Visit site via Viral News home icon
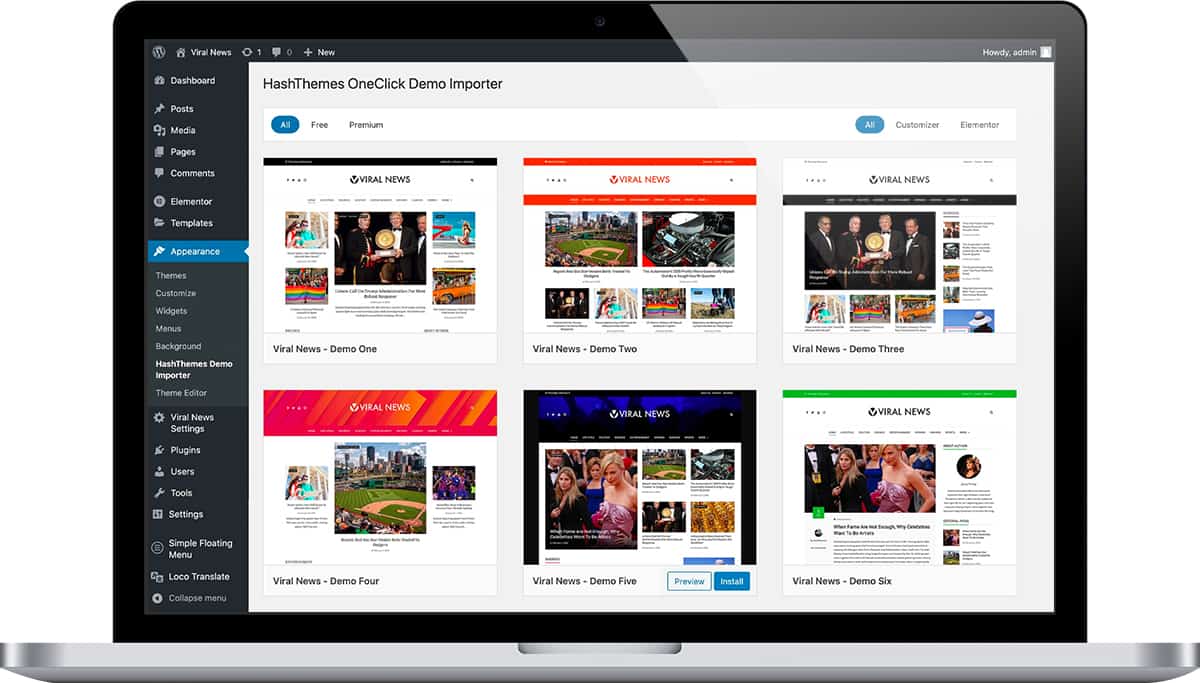 tap(181, 52)
